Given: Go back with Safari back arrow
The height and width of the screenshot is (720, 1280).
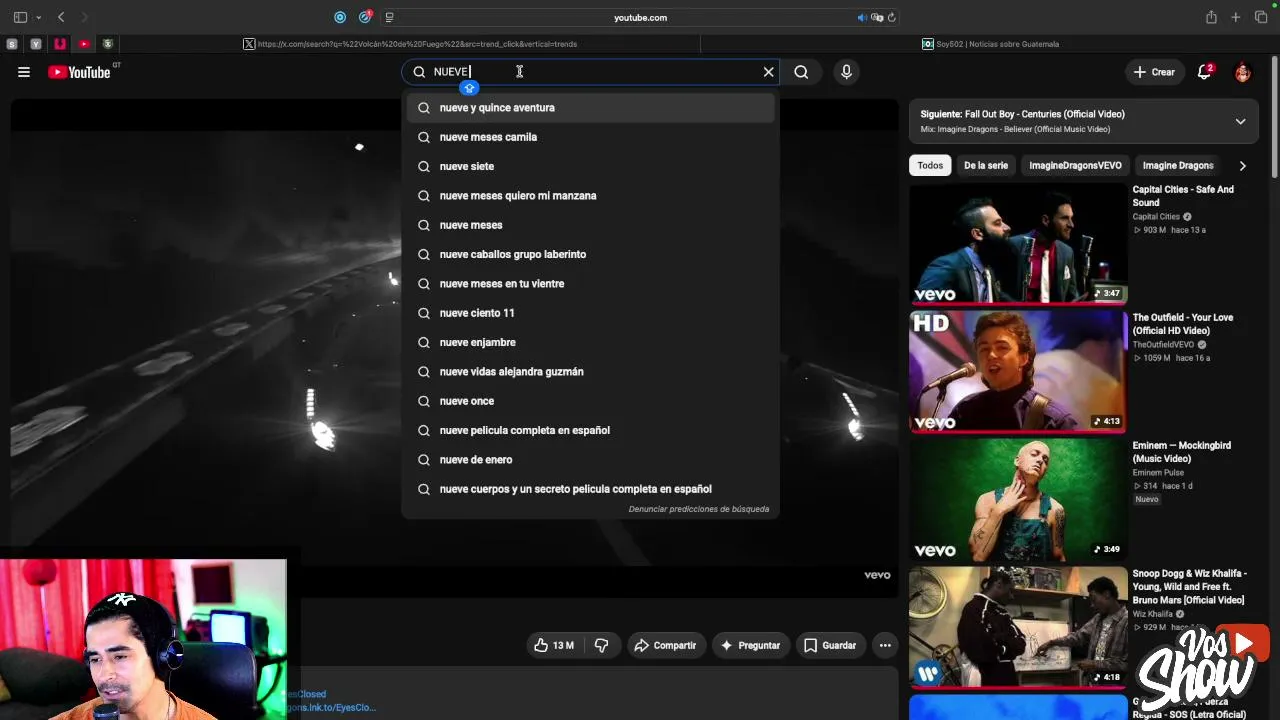Looking at the screenshot, I should coord(61,17).
